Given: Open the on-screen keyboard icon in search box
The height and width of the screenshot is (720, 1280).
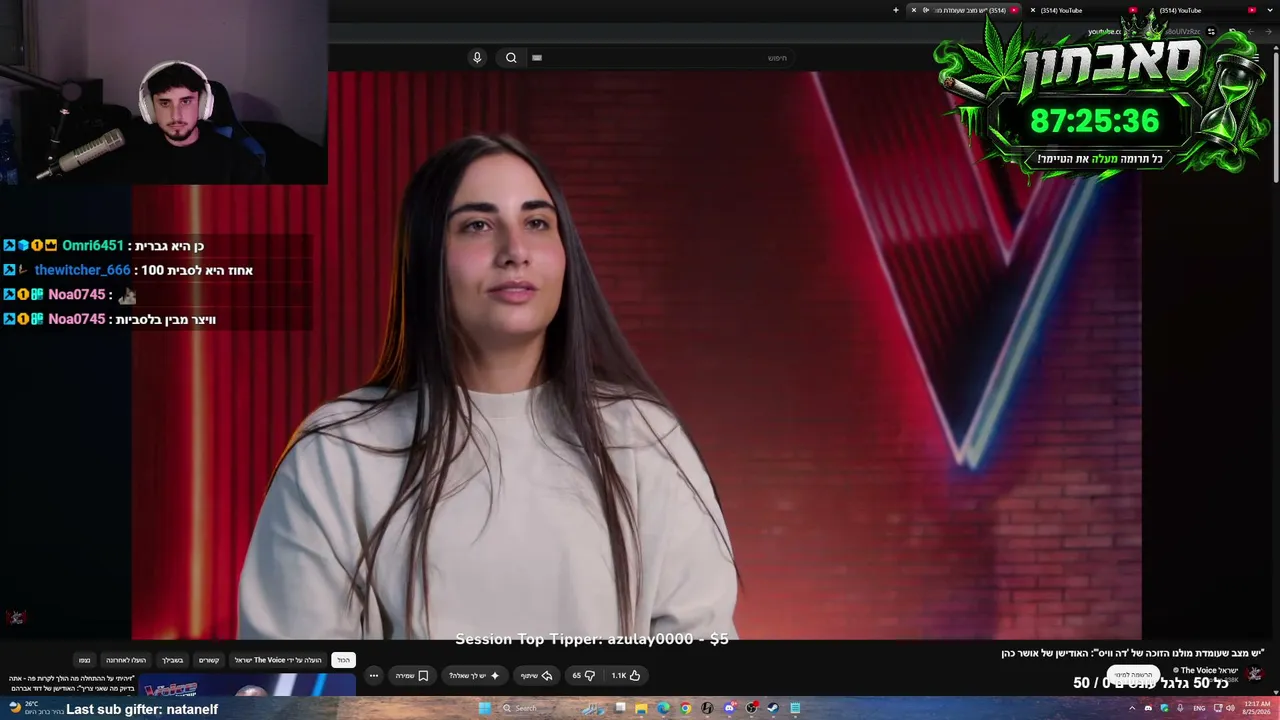Looking at the screenshot, I should (x=537, y=58).
